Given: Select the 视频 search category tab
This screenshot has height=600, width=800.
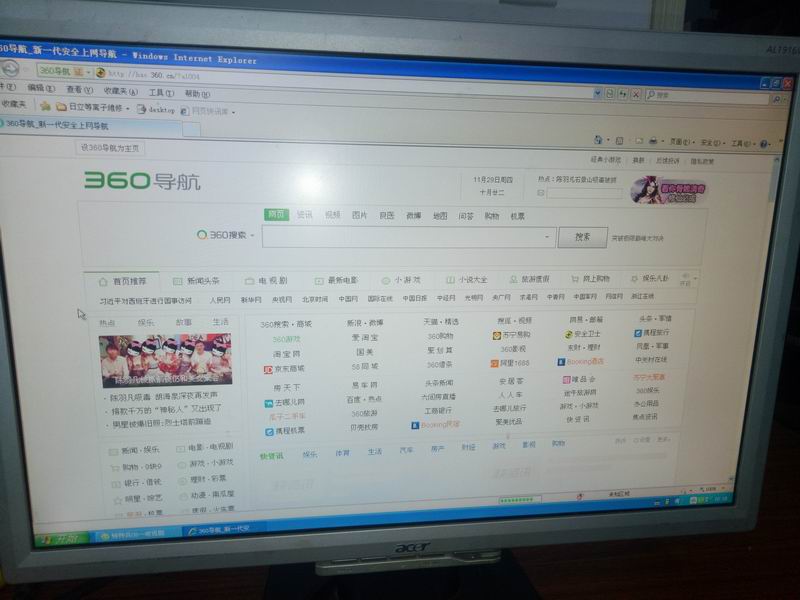Looking at the screenshot, I should coord(333,215).
